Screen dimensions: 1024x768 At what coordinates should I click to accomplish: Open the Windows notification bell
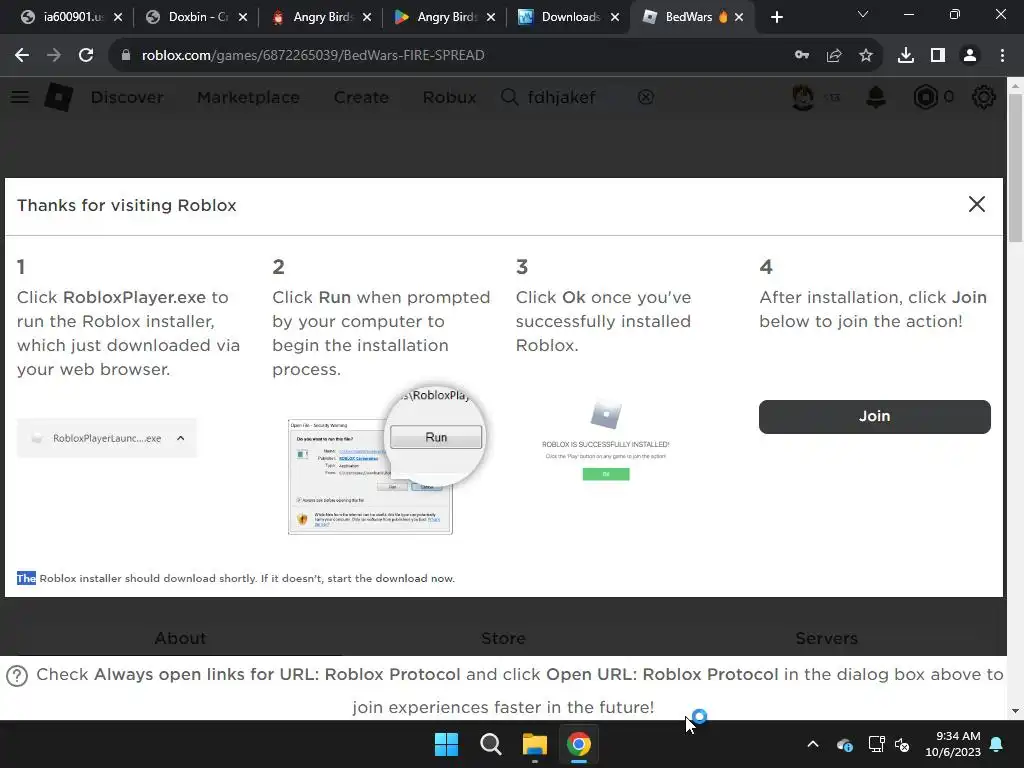[x=997, y=744]
